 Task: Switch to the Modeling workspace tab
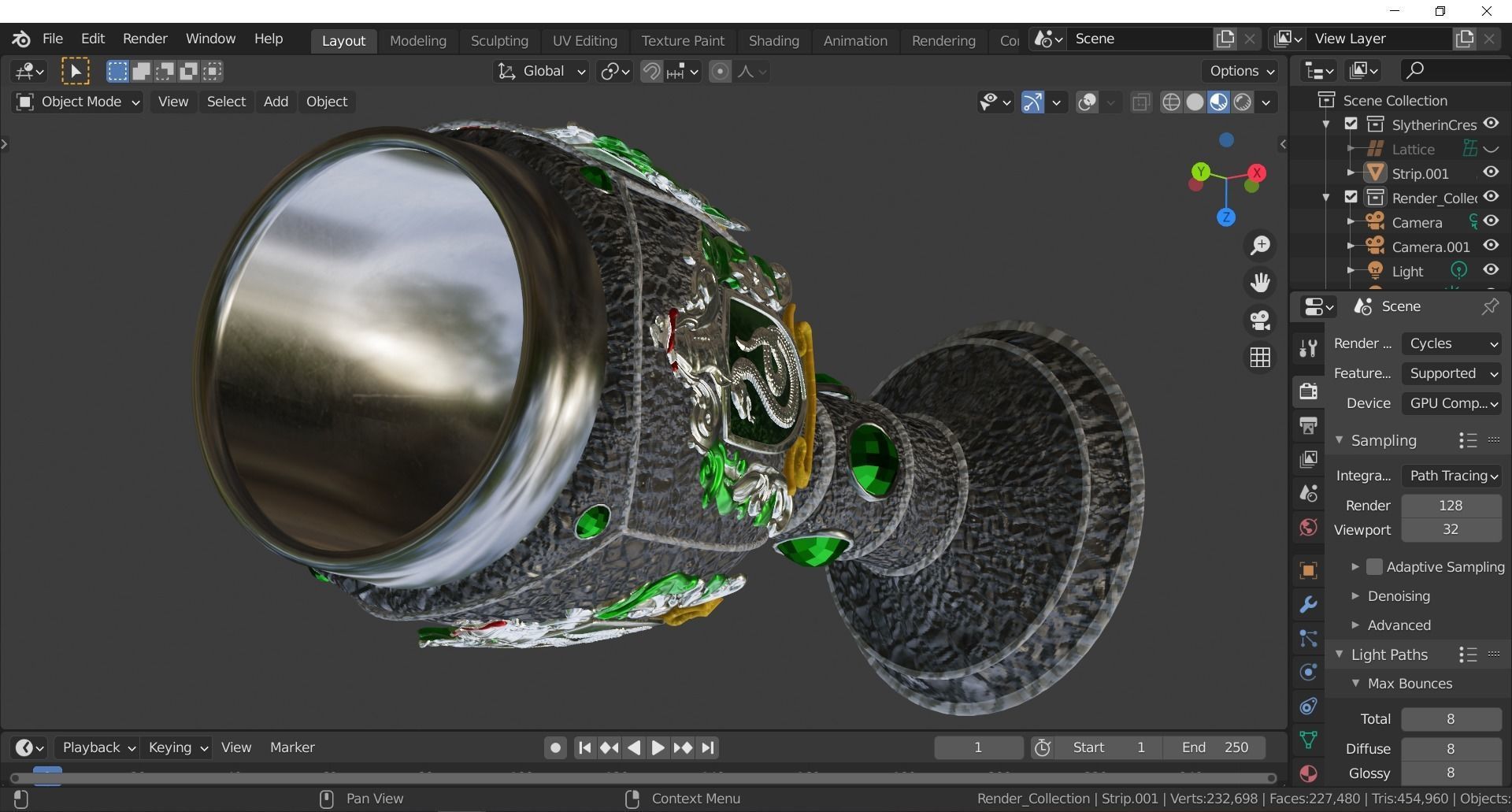[x=417, y=41]
